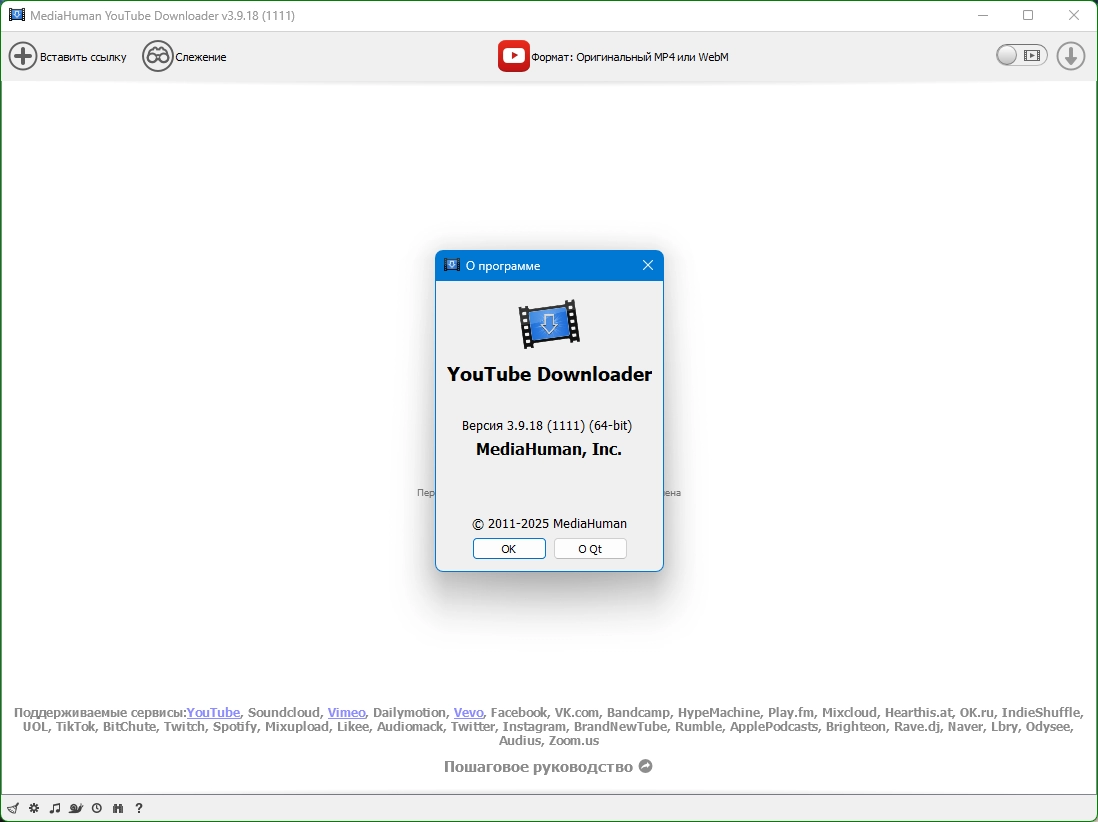The height and width of the screenshot is (822, 1098).
Task: Click the app icon in main title bar
Action: tap(17, 15)
